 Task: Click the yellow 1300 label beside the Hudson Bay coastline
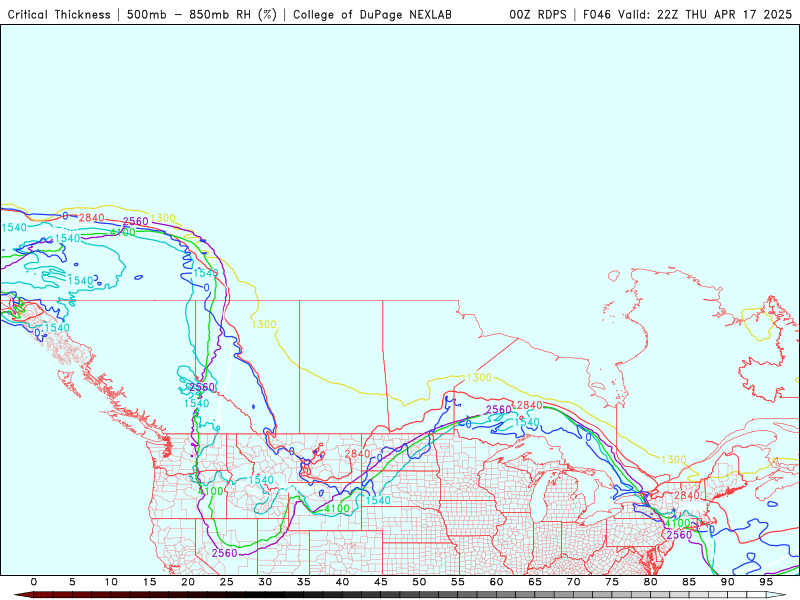click(479, 378)
